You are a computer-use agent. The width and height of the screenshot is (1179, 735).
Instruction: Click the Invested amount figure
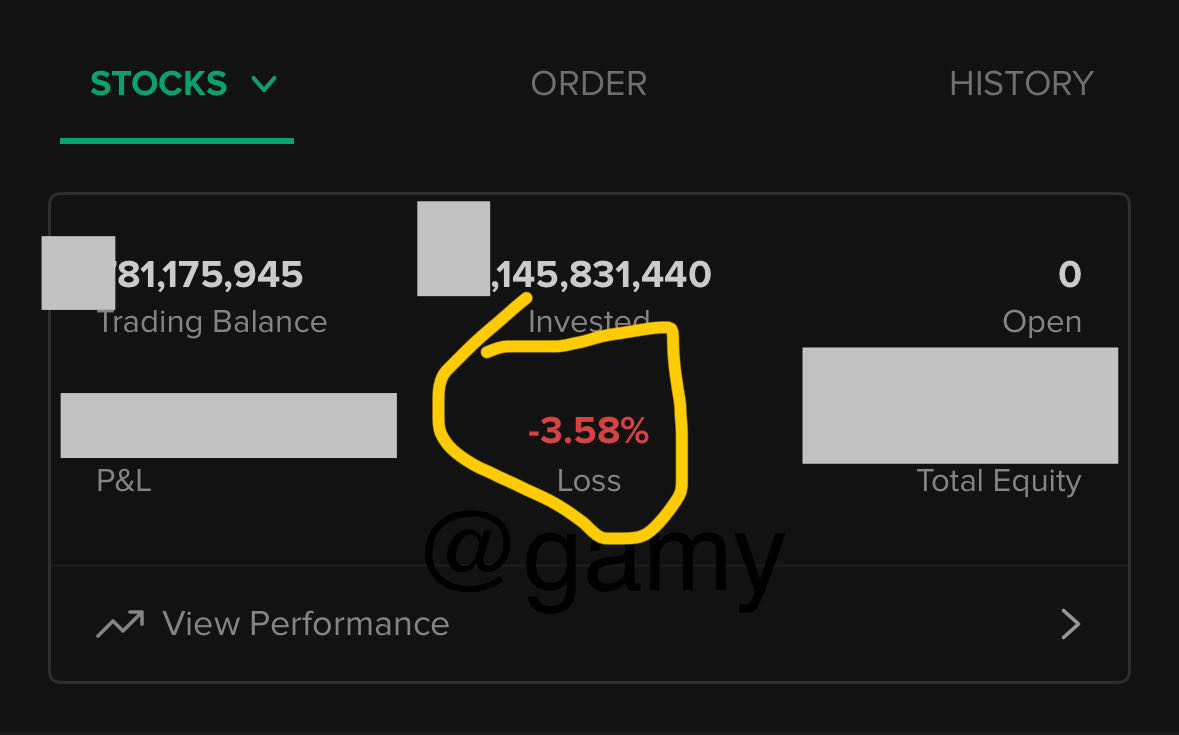tap(600, 274)
